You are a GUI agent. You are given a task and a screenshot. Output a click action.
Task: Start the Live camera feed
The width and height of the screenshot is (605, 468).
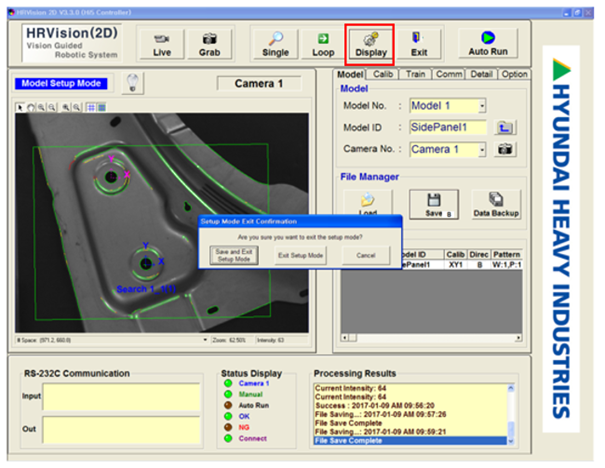point(162,45)
